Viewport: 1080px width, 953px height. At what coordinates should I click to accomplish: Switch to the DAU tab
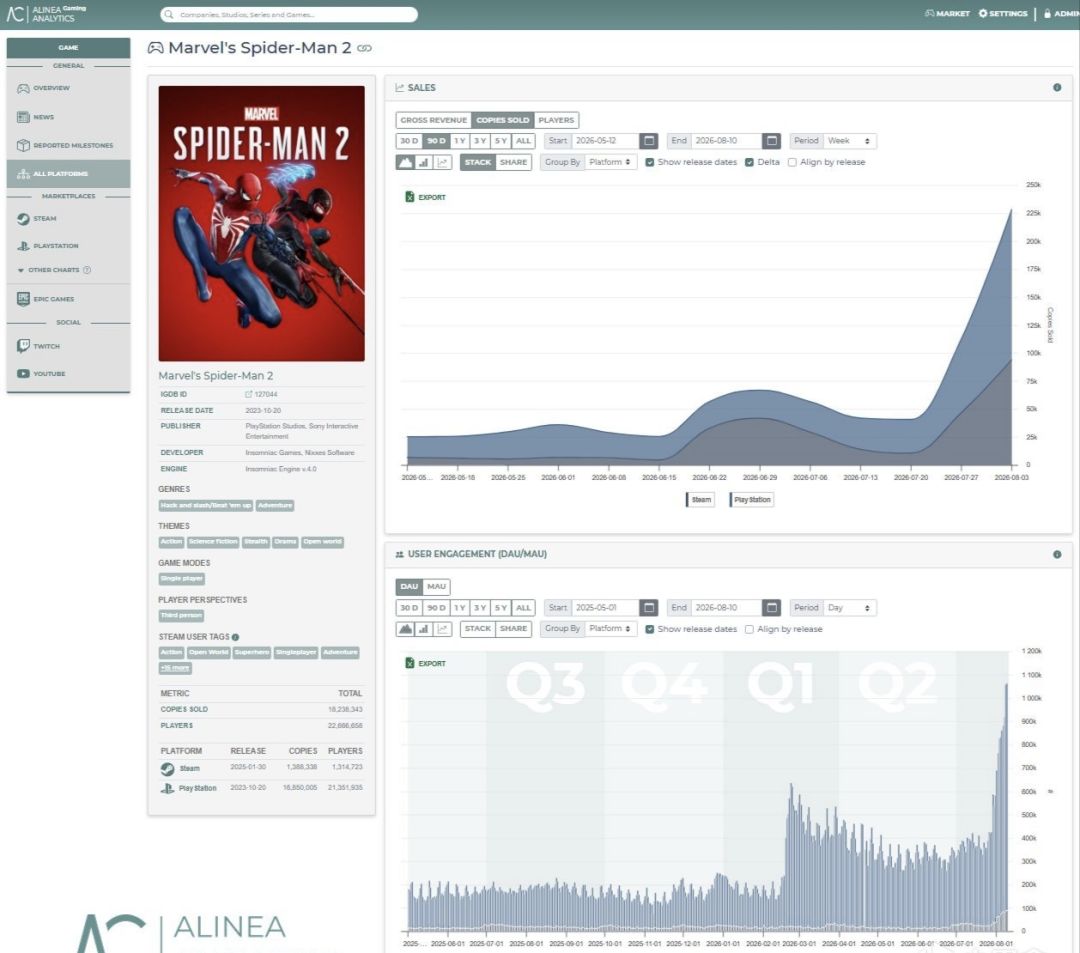409,587
